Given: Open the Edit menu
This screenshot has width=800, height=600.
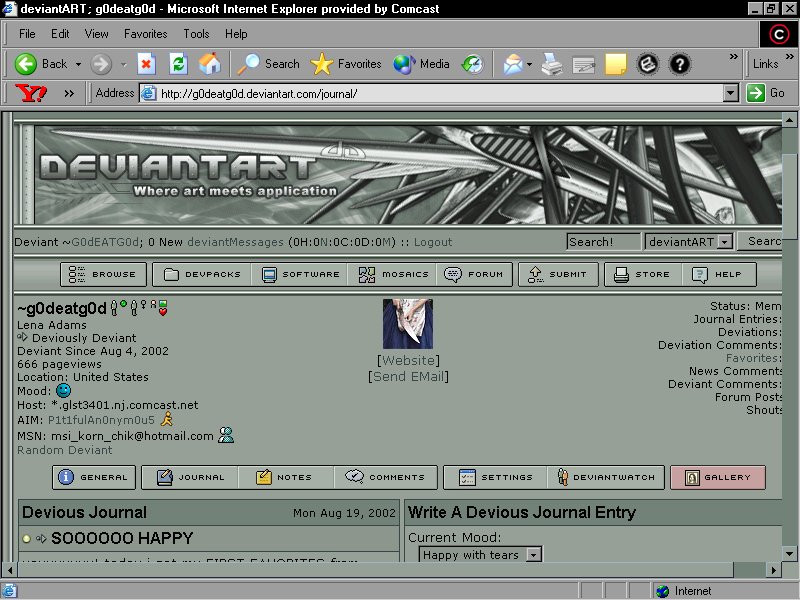Looking at the screenshot, I should pos(60,34).
